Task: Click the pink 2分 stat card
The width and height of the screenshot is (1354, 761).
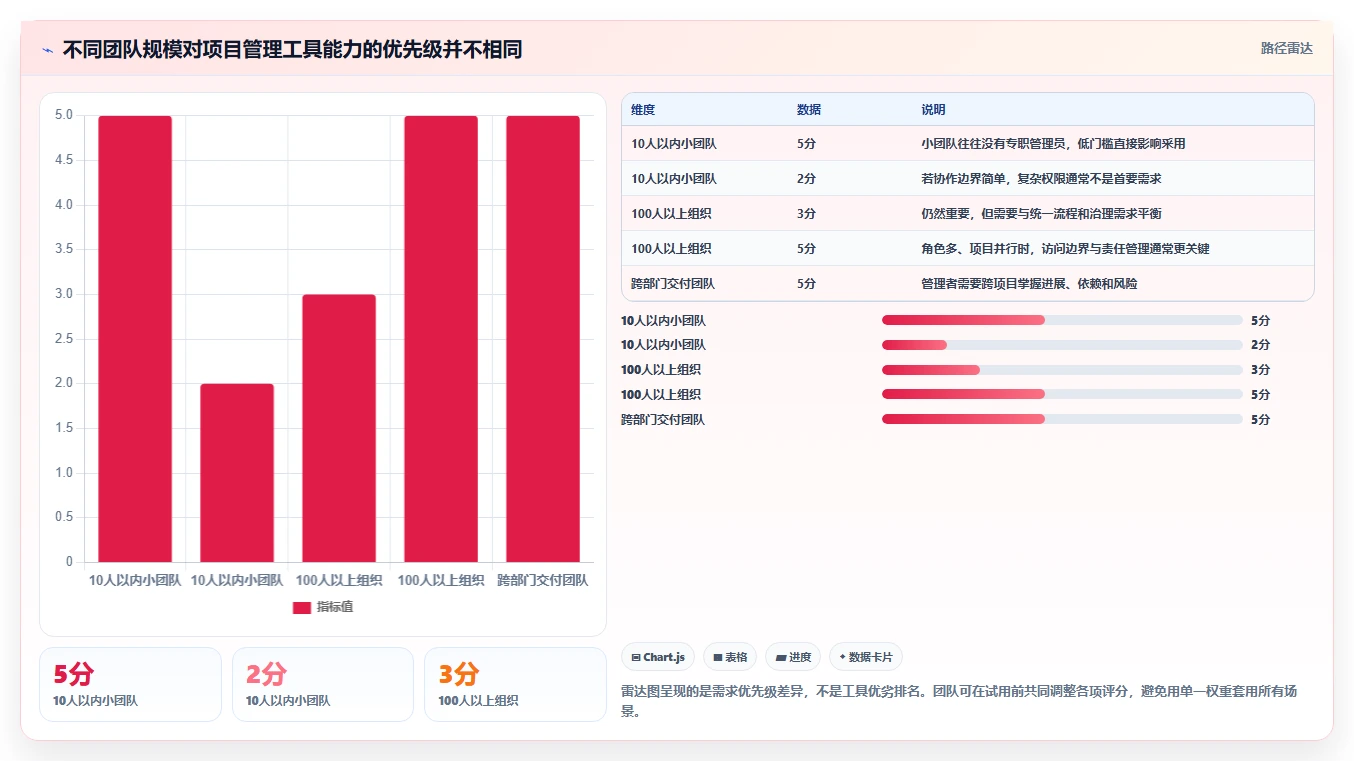Action: tap(323, 684)
